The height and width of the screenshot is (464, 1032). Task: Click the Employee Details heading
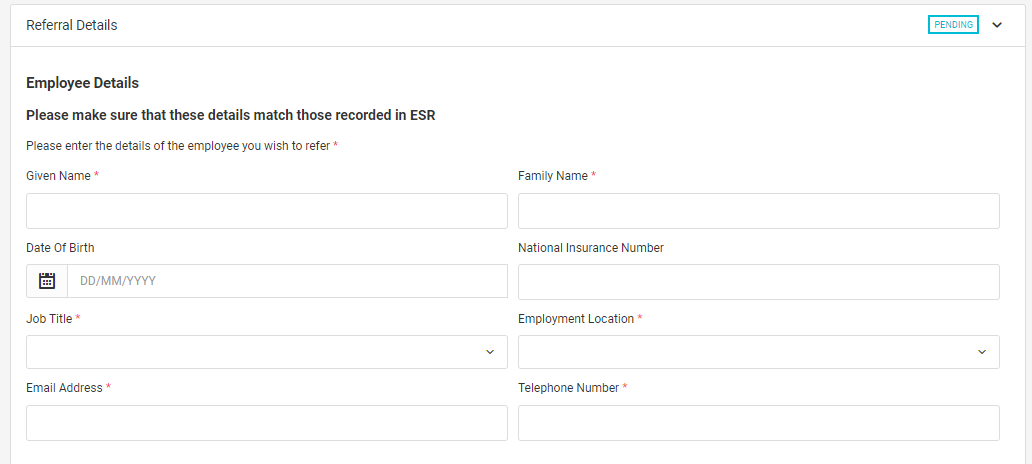tap(82, 83)
